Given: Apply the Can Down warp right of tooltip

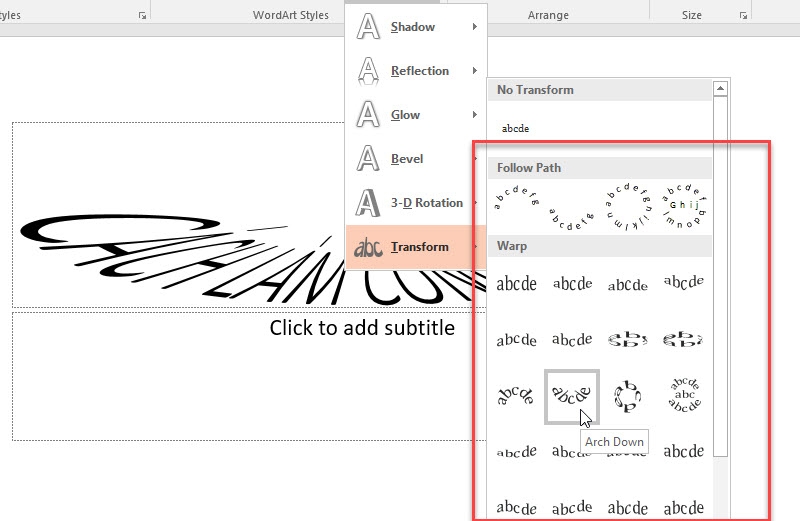Looking at the screenshot, I should pos(684,452).
